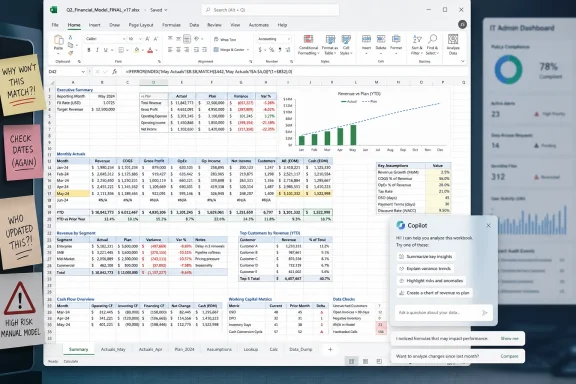This screenshot has height=384, width=576.
Task: Open Find & Select magnifier
Action: tap(432, 45)
